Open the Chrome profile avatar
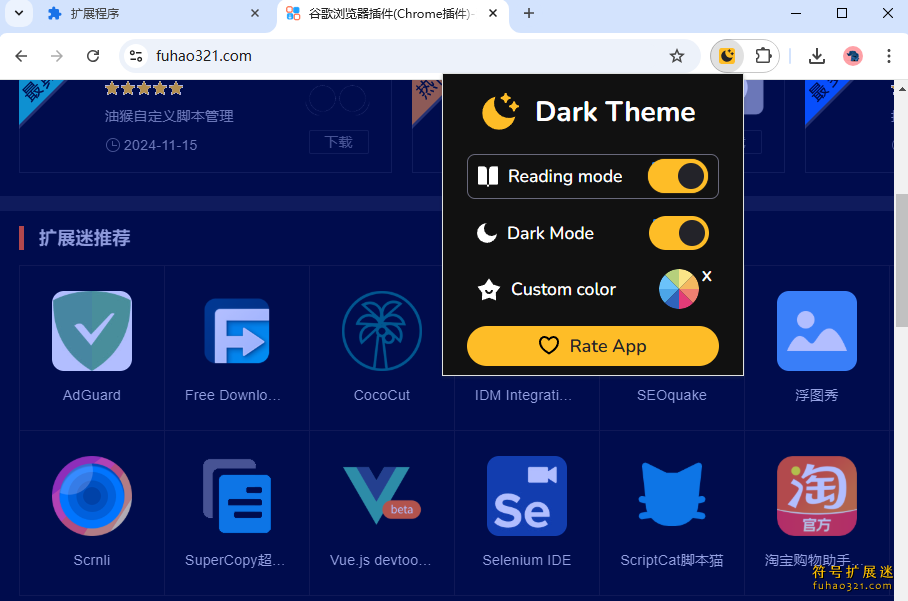The width and height of the screenshot is (908, 601). pyautogui.click(x=852, y=56)
